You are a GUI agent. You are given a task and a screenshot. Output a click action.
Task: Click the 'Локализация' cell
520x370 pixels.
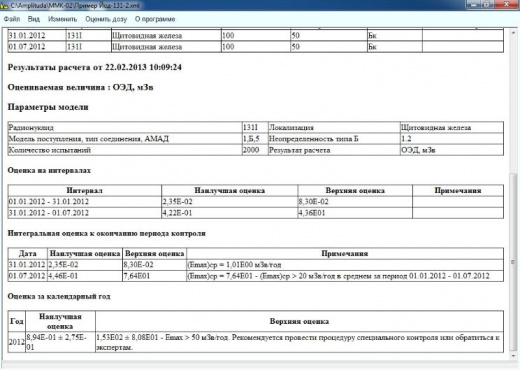coord(334,127)
